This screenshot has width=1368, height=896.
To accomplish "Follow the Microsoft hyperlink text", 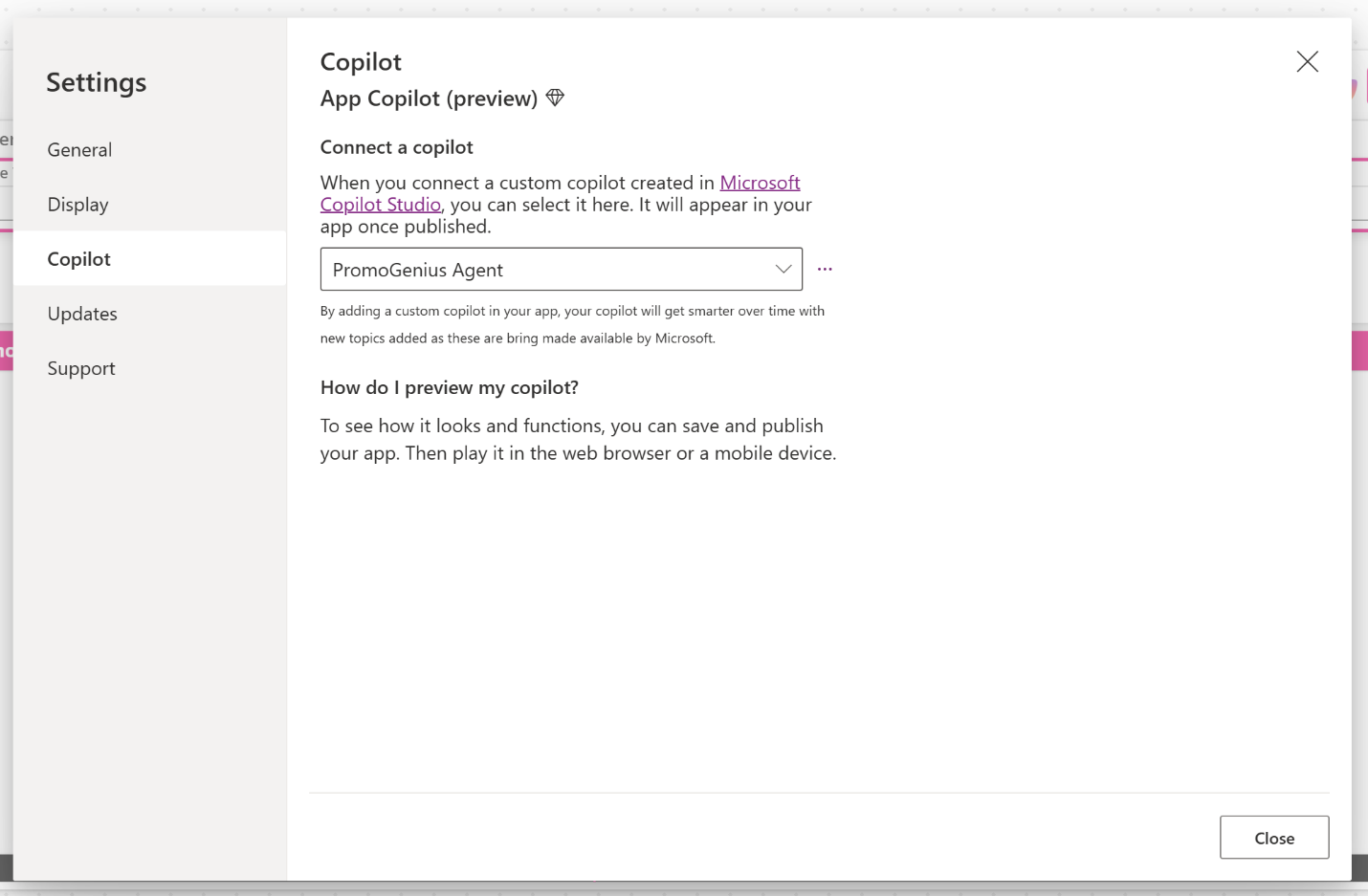I will click(760, 183).
